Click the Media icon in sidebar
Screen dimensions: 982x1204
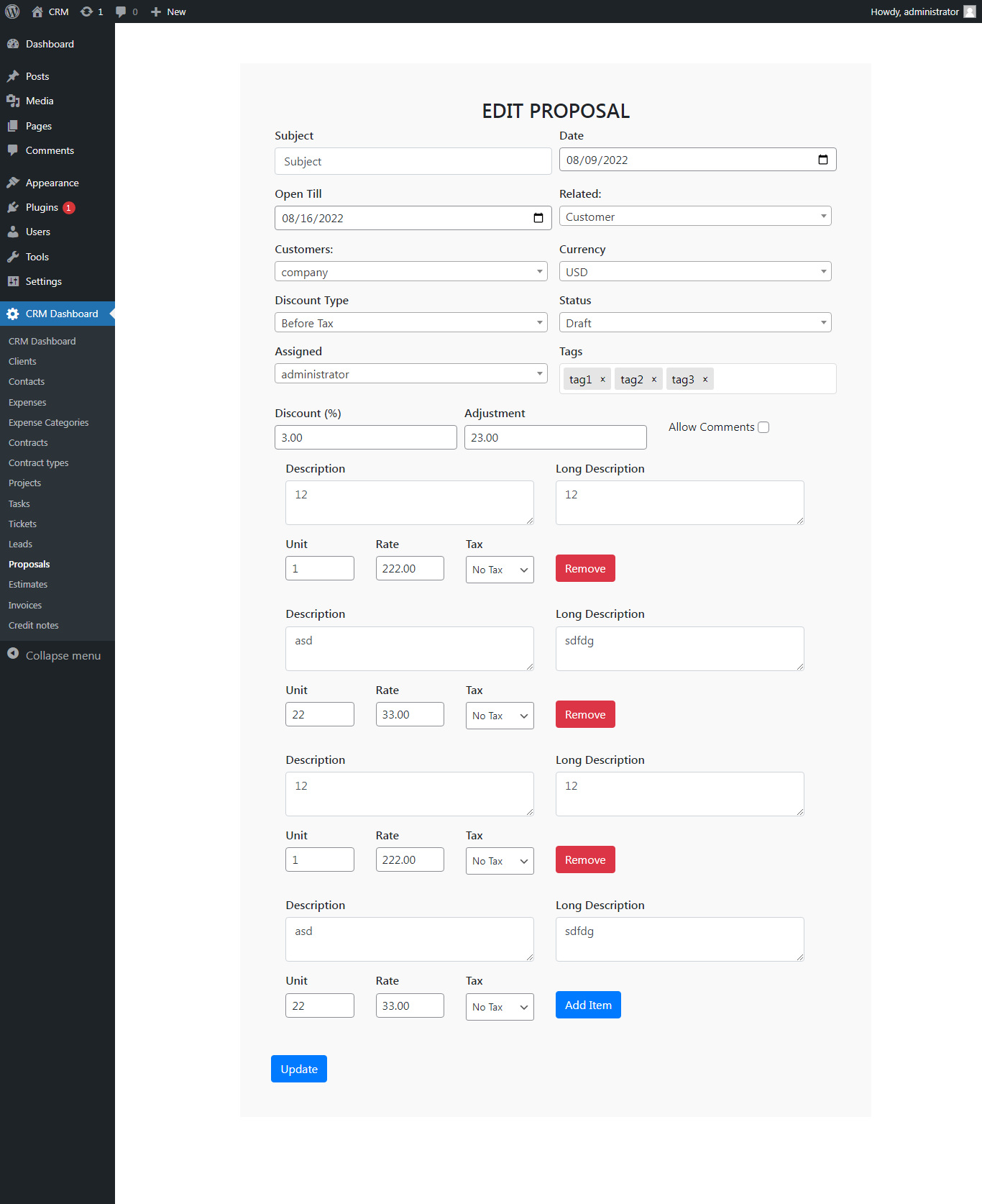[x=13, y=101]
